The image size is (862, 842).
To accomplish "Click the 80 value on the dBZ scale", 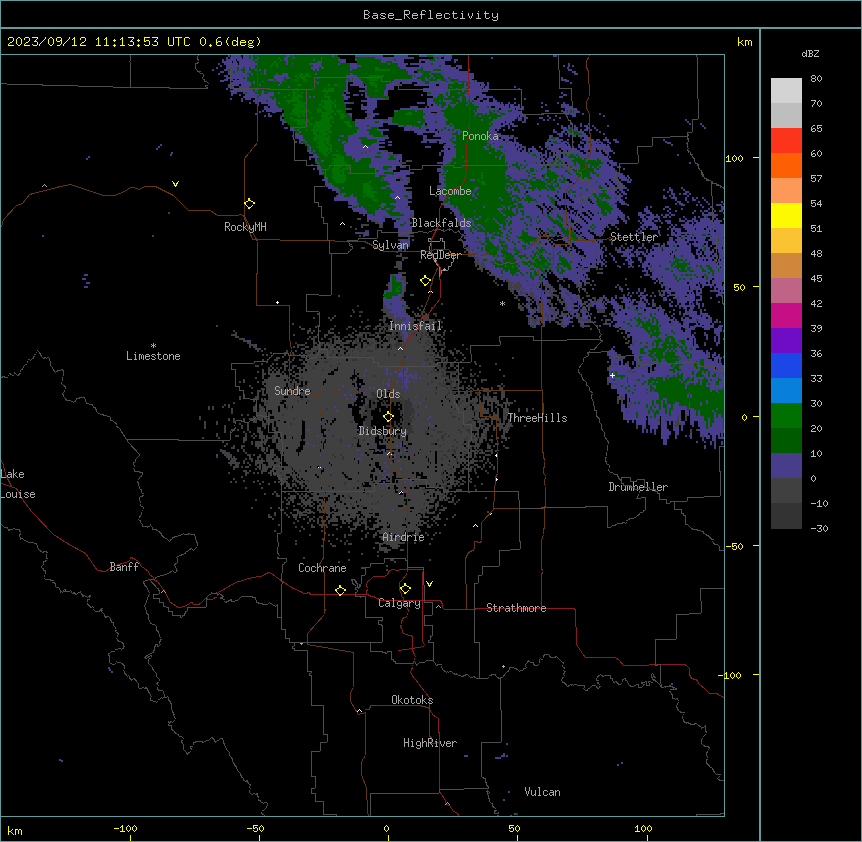I will click(x=816, y=79).
